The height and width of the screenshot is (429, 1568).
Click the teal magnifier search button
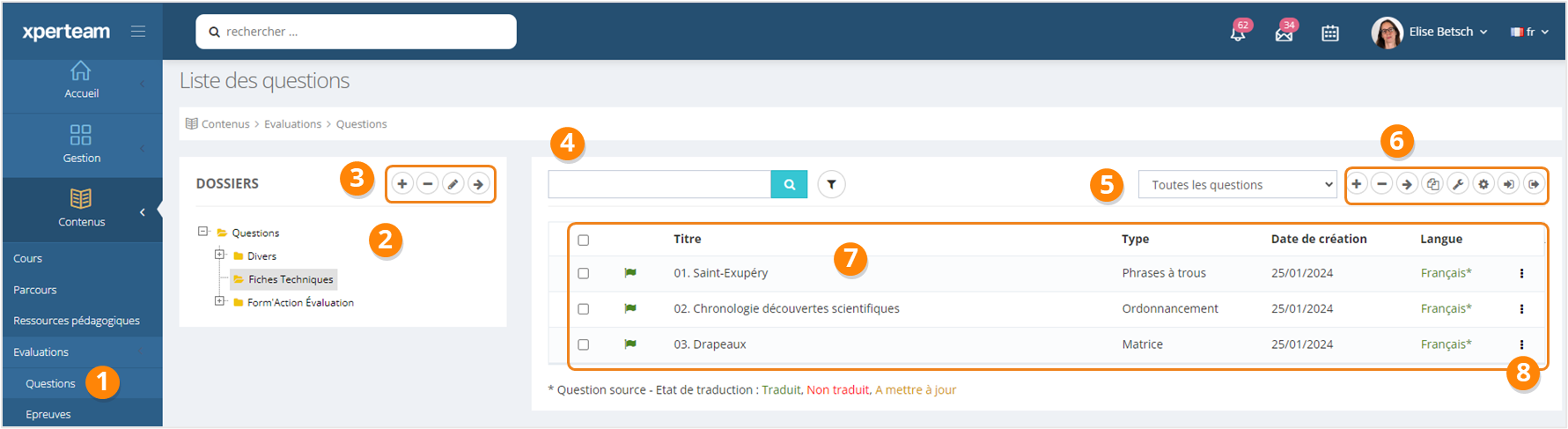coord(789,184)
